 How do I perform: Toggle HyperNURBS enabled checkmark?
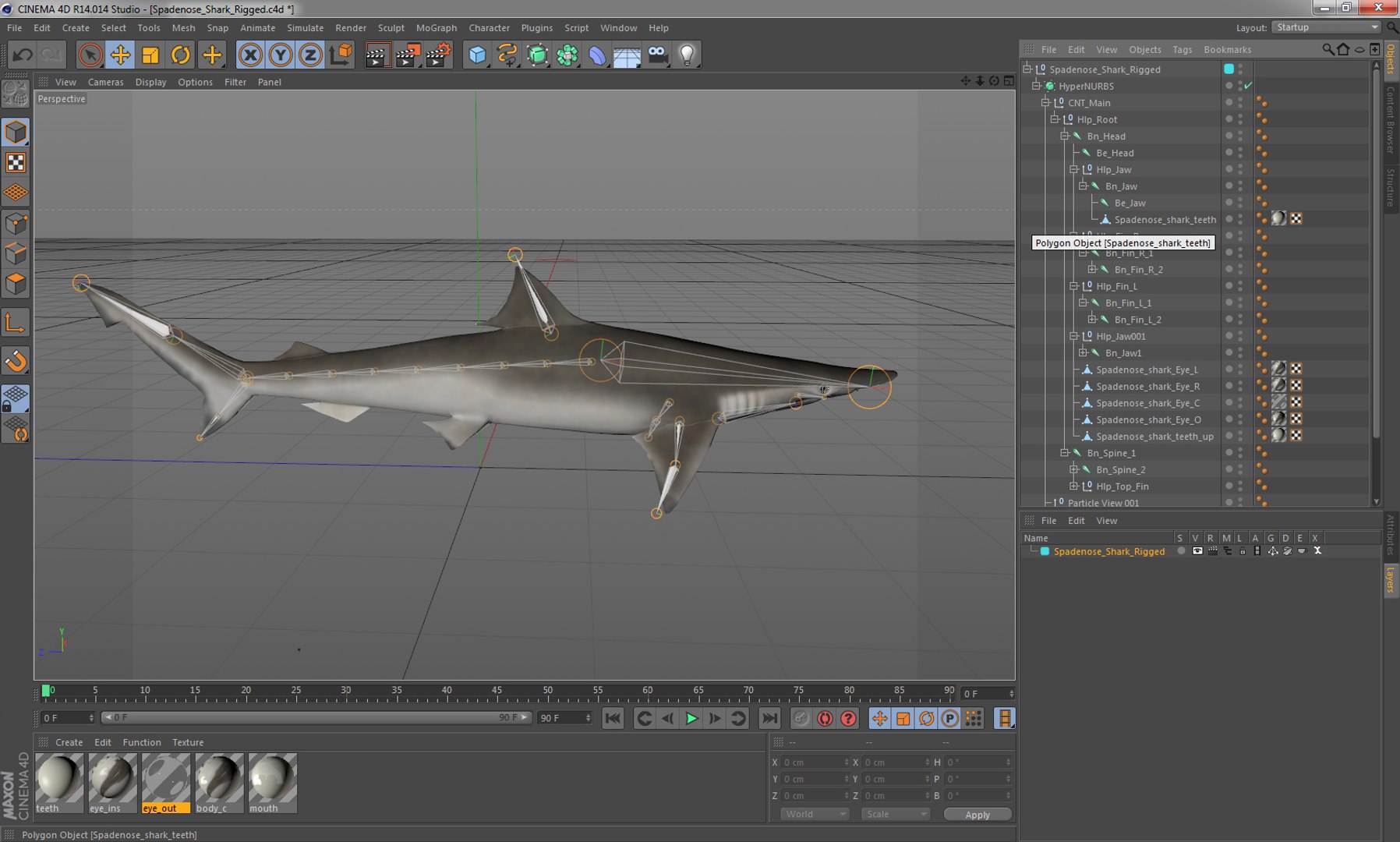point(1249,86)
